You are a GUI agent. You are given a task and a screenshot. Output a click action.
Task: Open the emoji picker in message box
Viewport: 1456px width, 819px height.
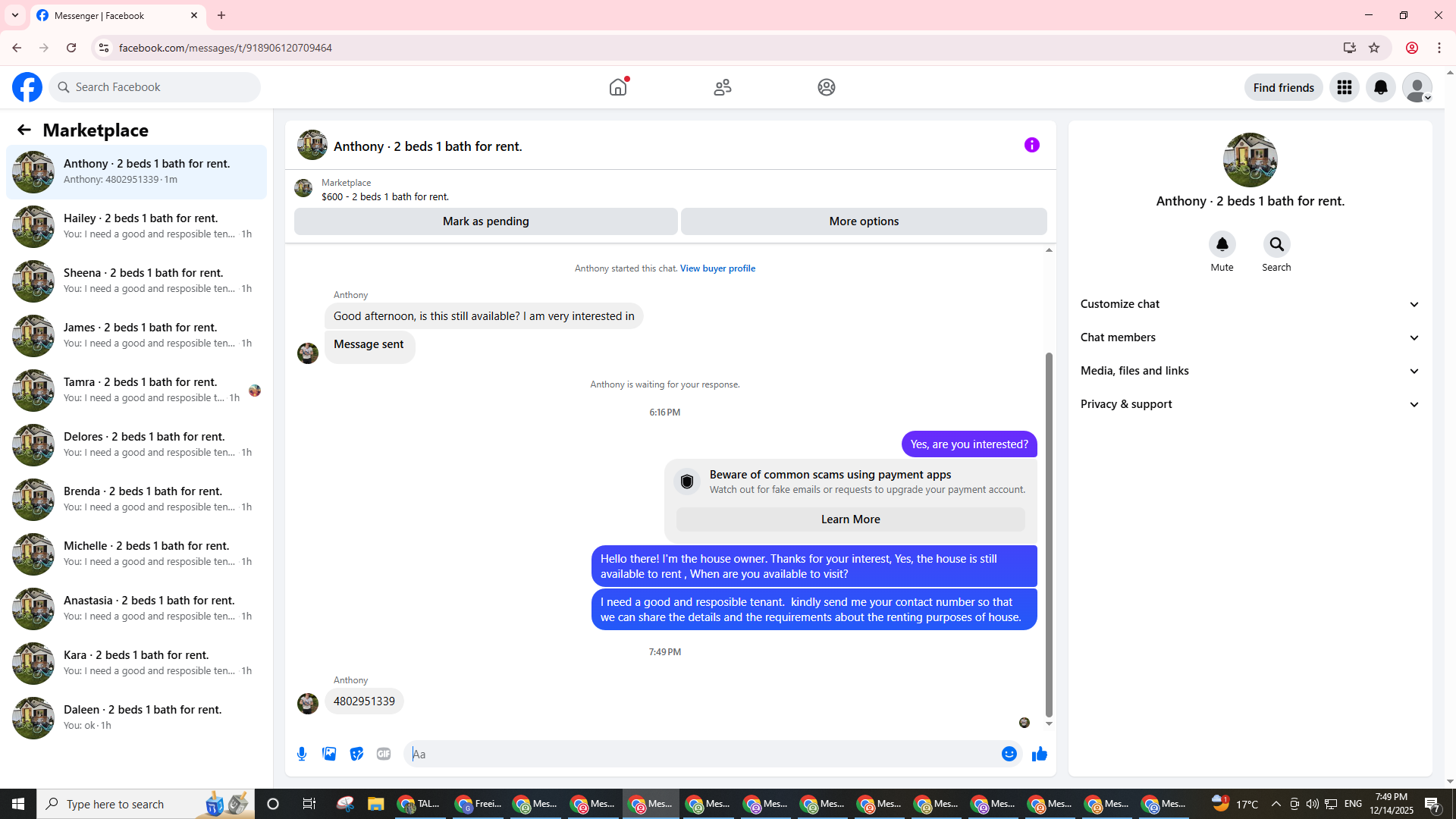tap(1009, 754)
